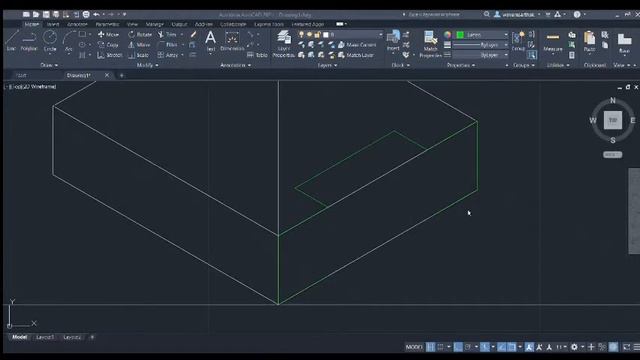
Task: Toggle the drawing grid display
Action: click(x=430, y=347)
